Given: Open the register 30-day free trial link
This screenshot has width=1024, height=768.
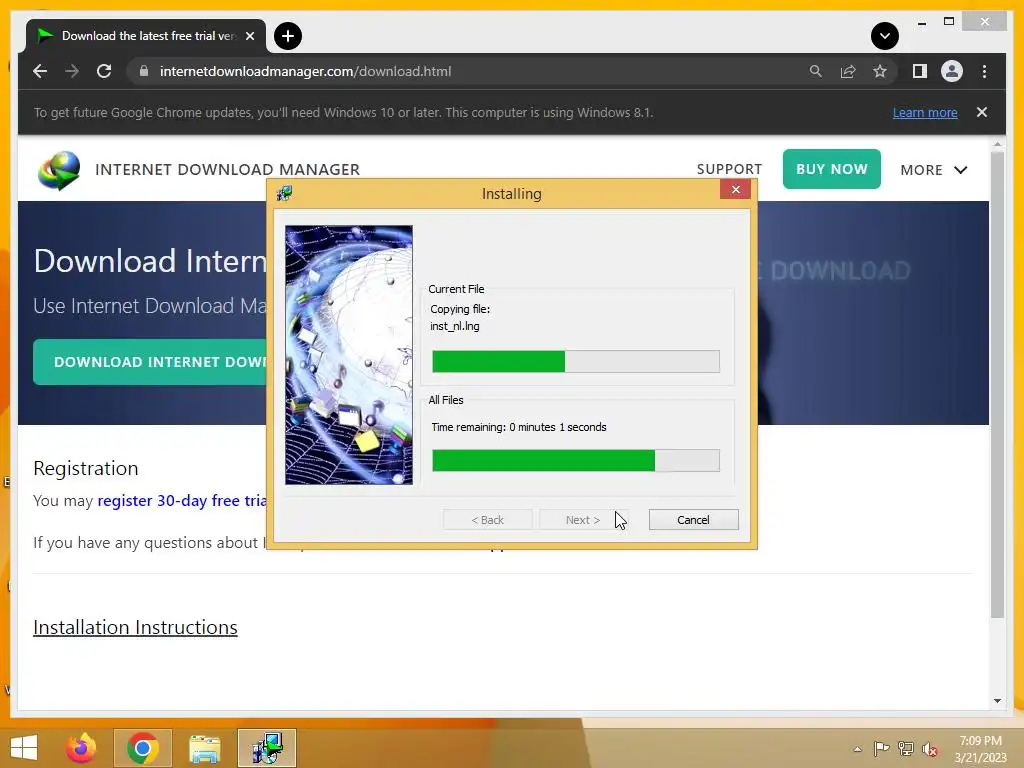Looking at the screenshot, I should (182, 500).
